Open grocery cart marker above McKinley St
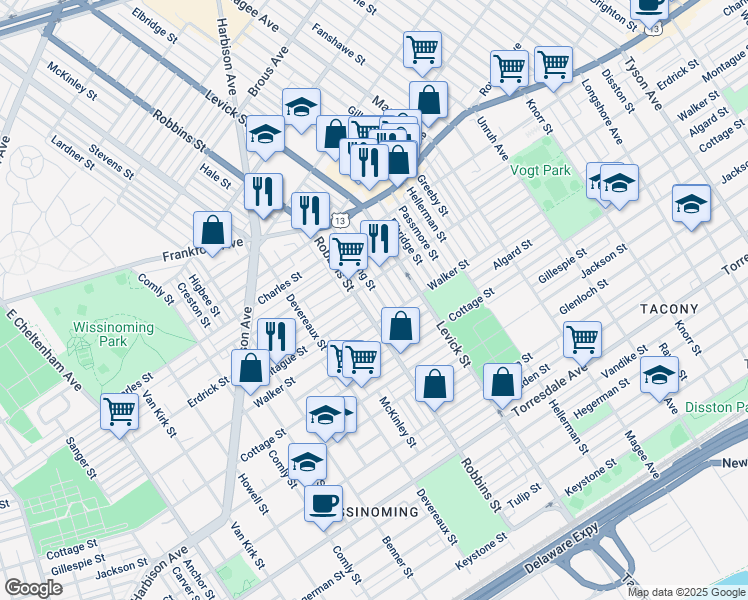This screenshot has height=600, width=748. point(361,361)
